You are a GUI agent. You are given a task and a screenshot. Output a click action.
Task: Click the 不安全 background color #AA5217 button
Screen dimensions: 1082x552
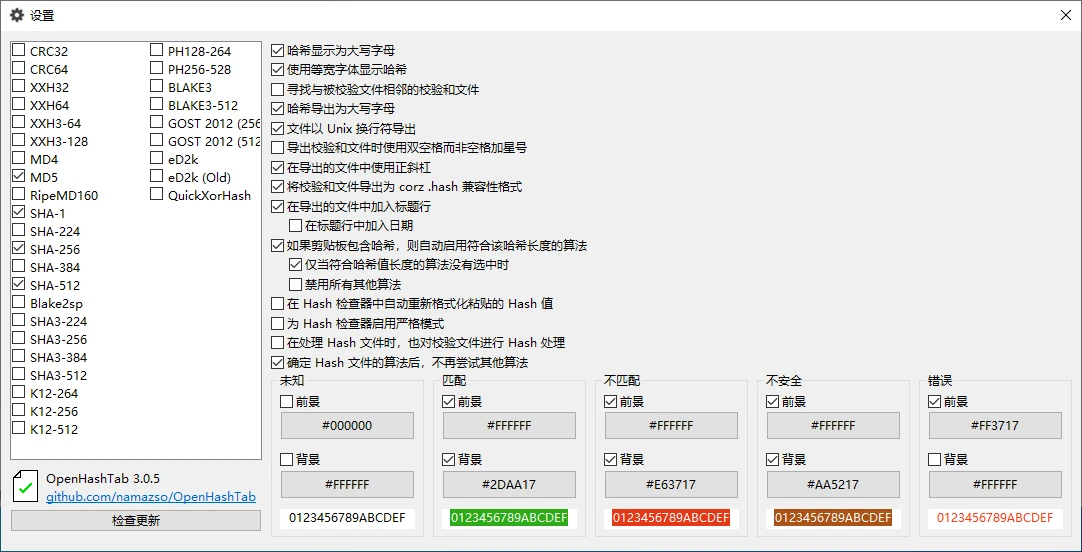pyautogui.click(x=833, y=485)
